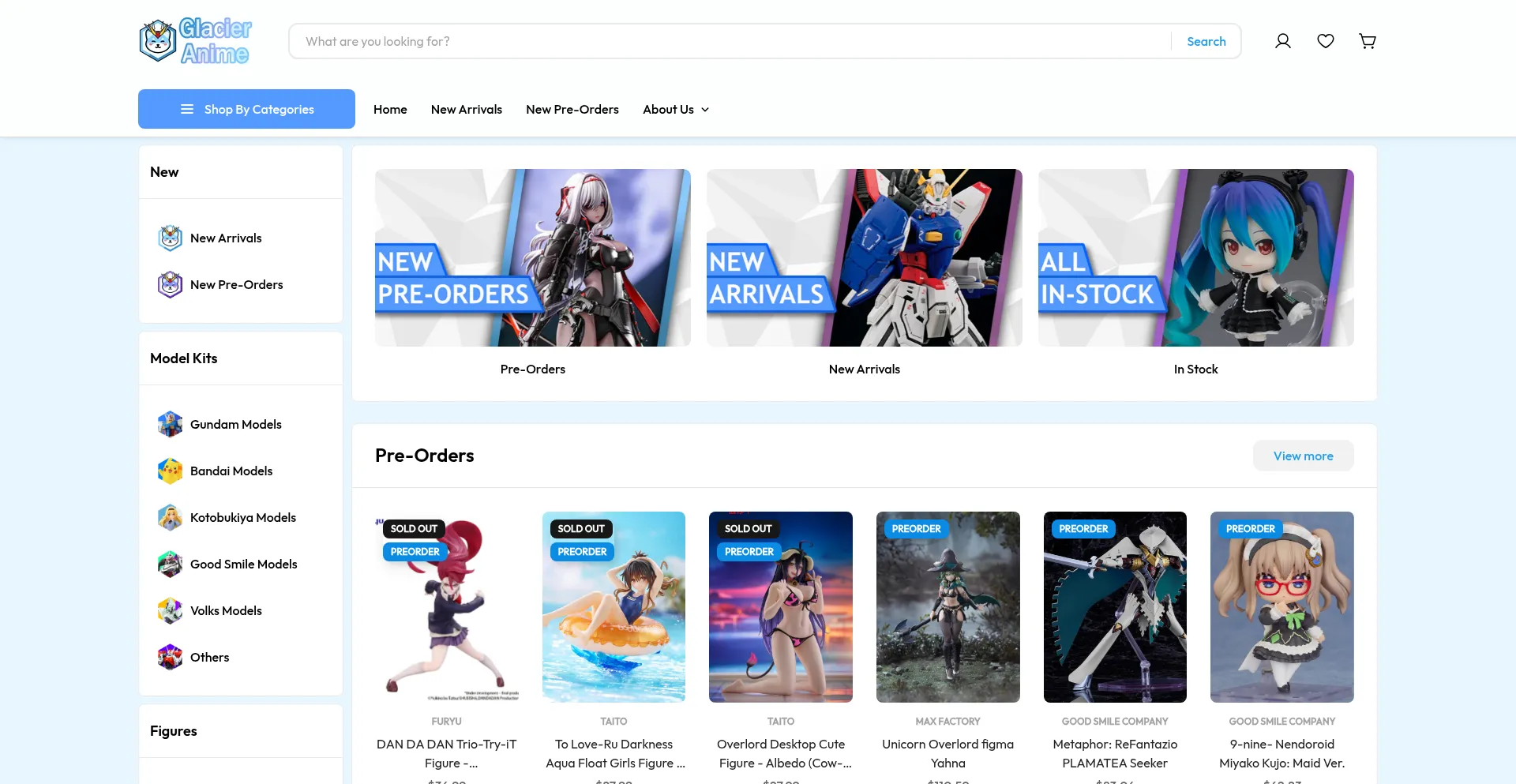
Task: Click the In Stock banner image
Action: pos(1195,257)
